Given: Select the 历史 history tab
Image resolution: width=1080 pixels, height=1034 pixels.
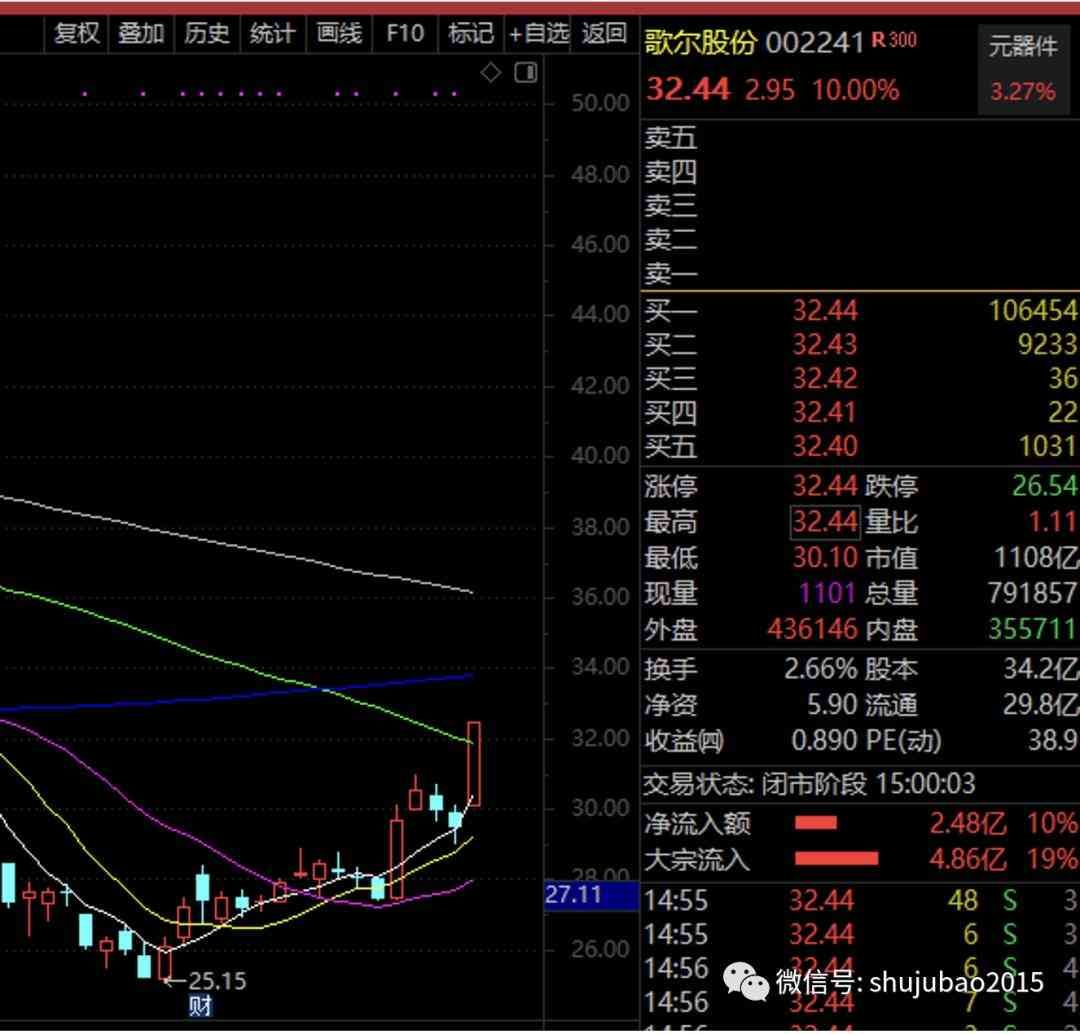Looking at the screenshot, I should point(207,34).
